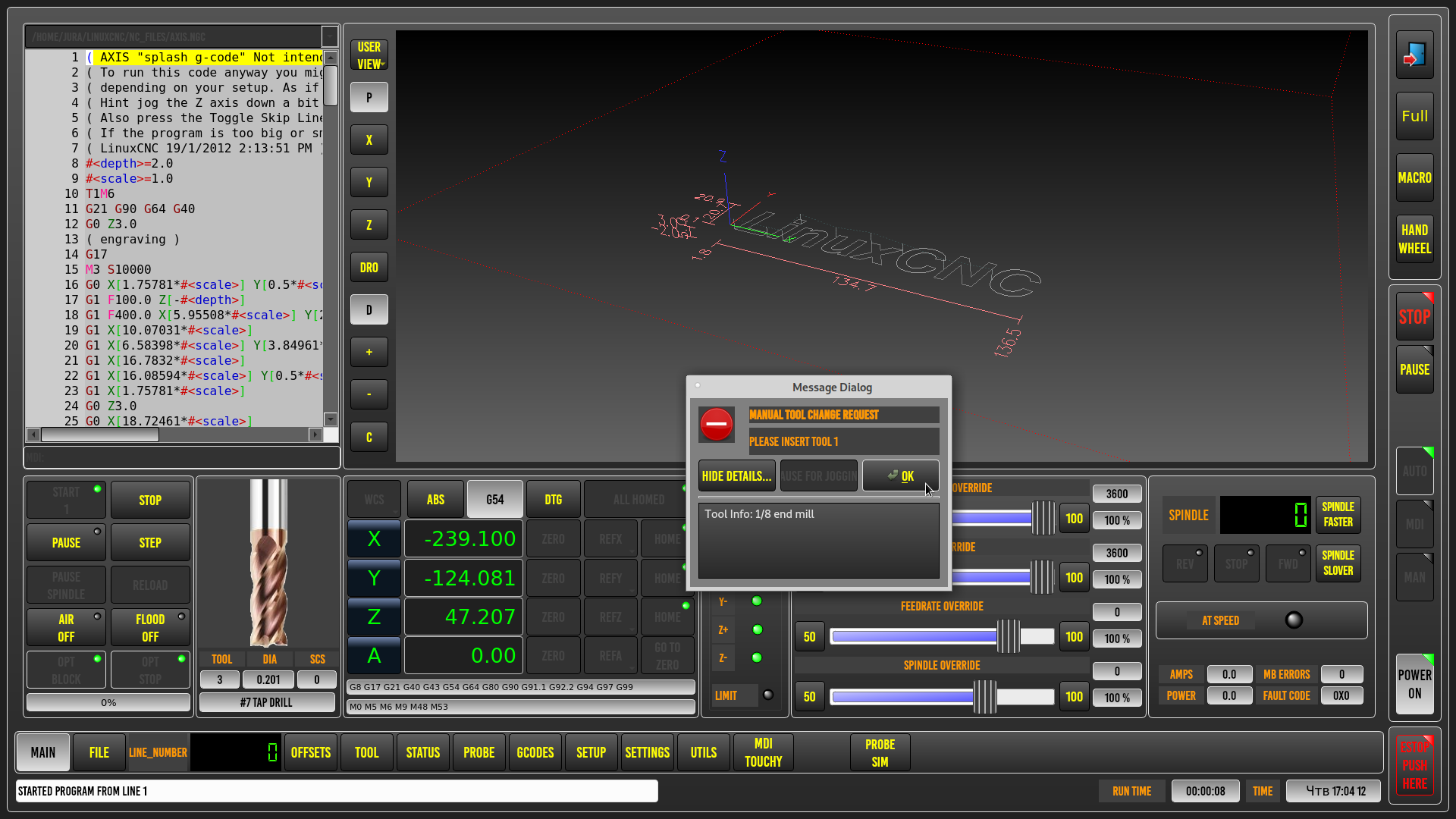Open the GCODES tab

(x=535, y=753)
